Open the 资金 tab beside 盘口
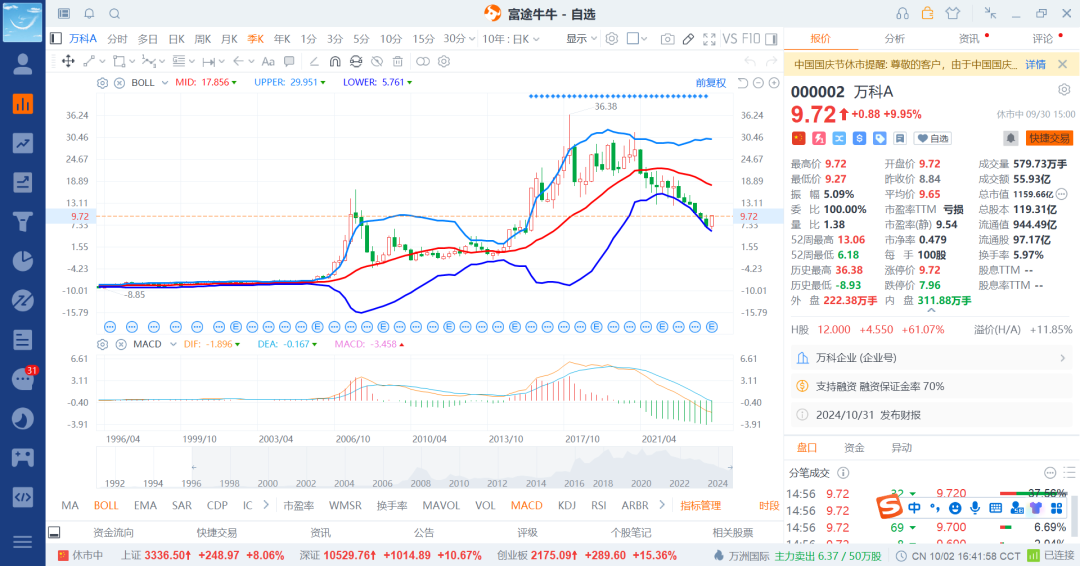Viewport: 1080px width, 566px height. (854, 448)
